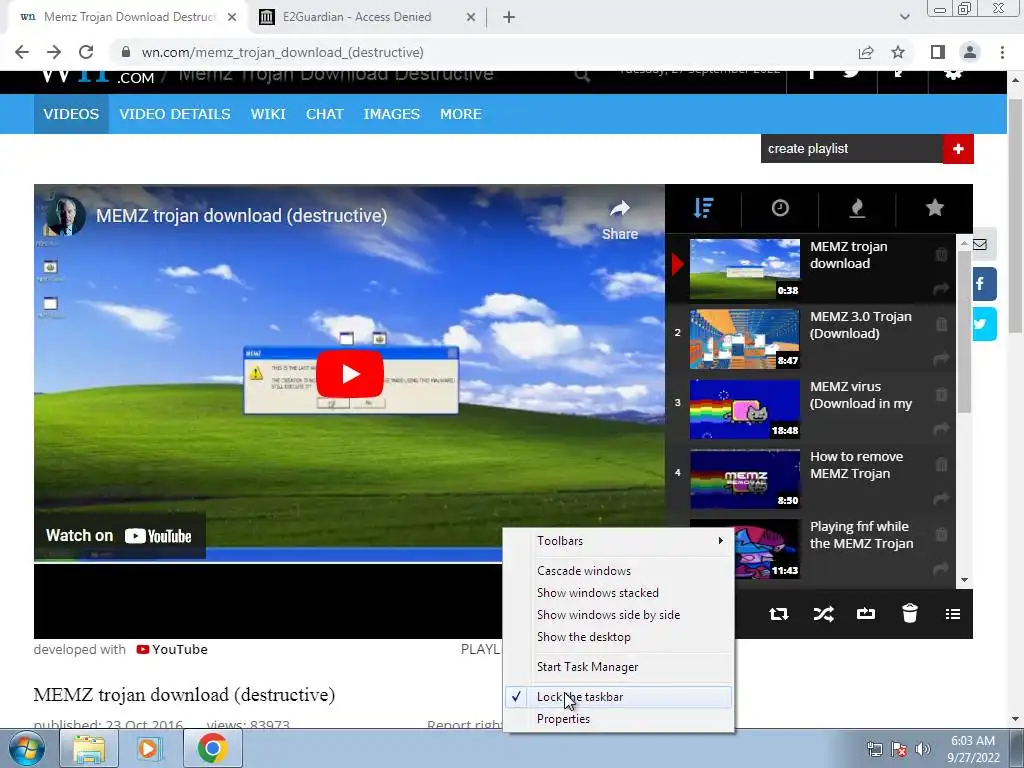
Task: Click Chrome icon on taskbar
Action: (212, 748)
